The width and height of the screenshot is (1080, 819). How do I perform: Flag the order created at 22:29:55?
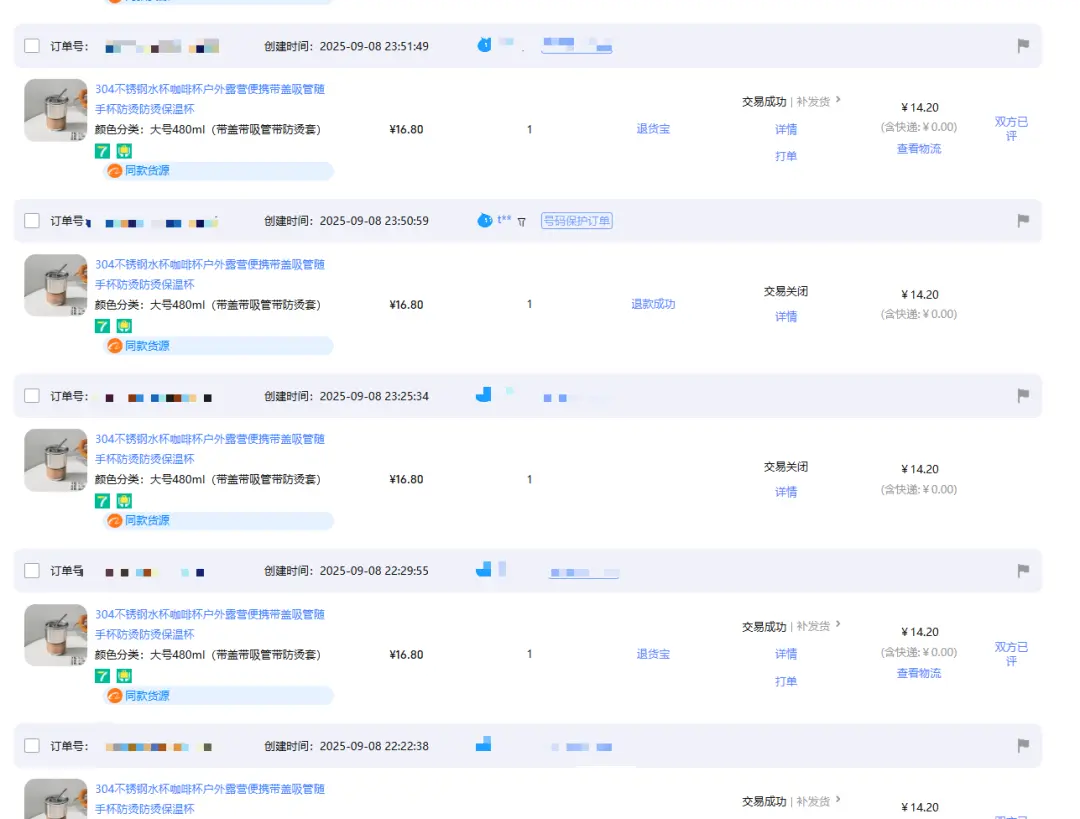tap(1023, 571)
